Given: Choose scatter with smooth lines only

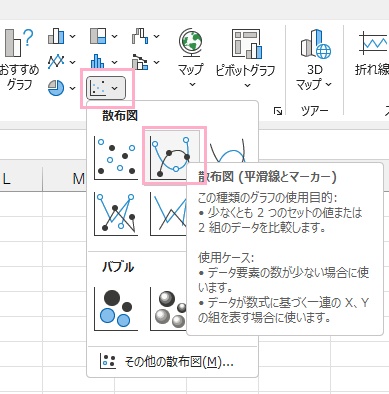Looking at the screenshot, I should click(229, 149).
